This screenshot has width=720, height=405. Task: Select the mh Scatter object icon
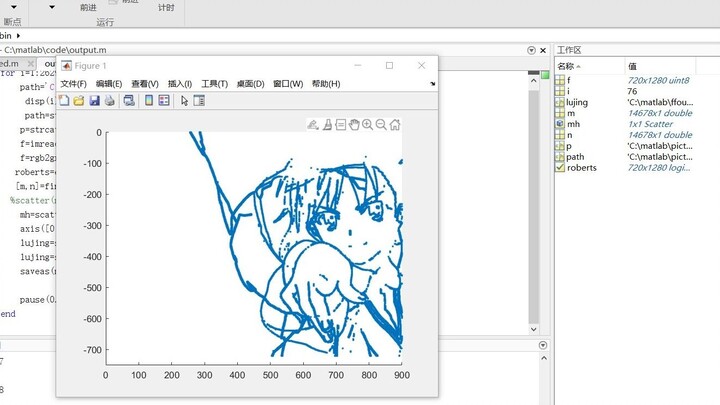[x=560, y=124]
